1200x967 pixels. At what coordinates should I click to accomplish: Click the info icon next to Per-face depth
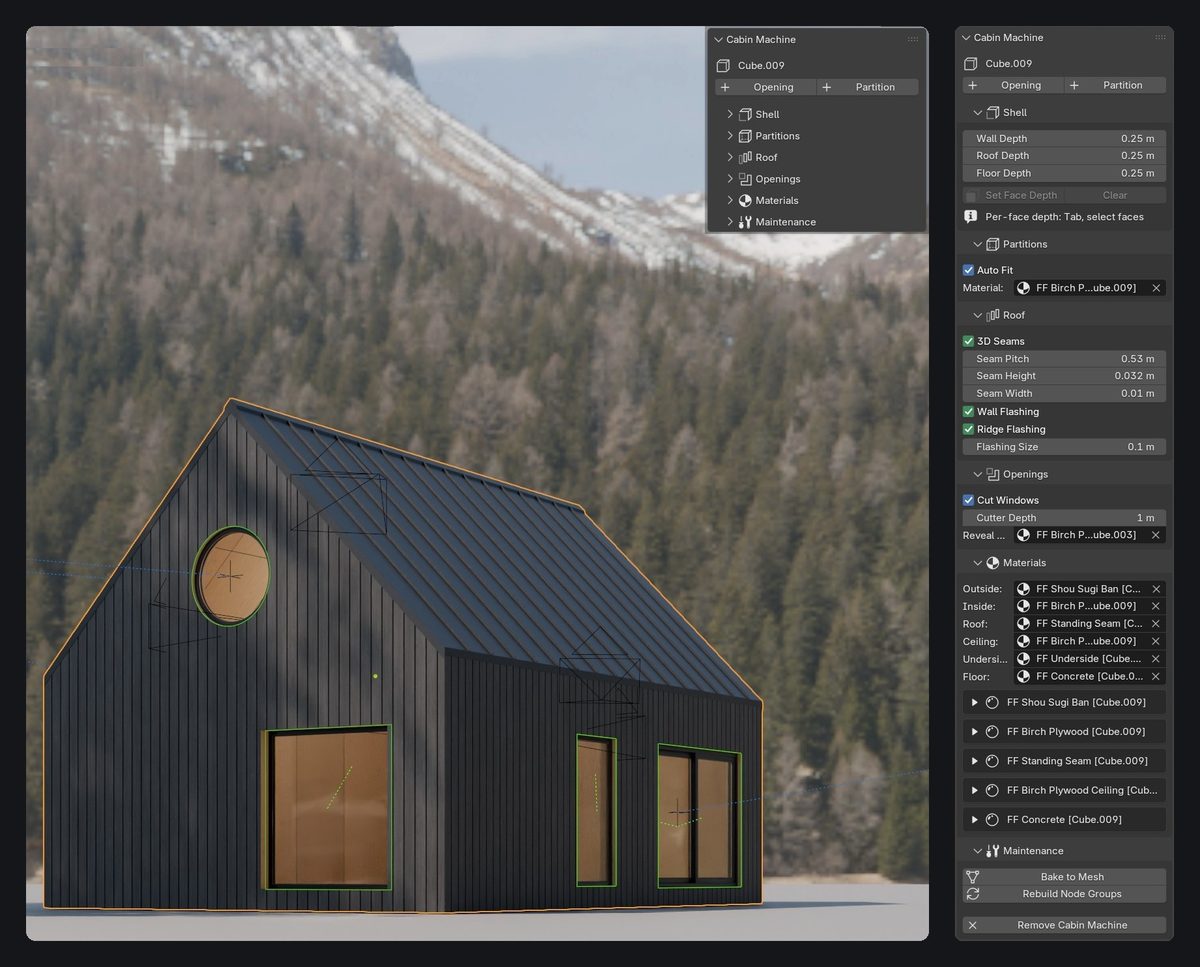[970, 217]
